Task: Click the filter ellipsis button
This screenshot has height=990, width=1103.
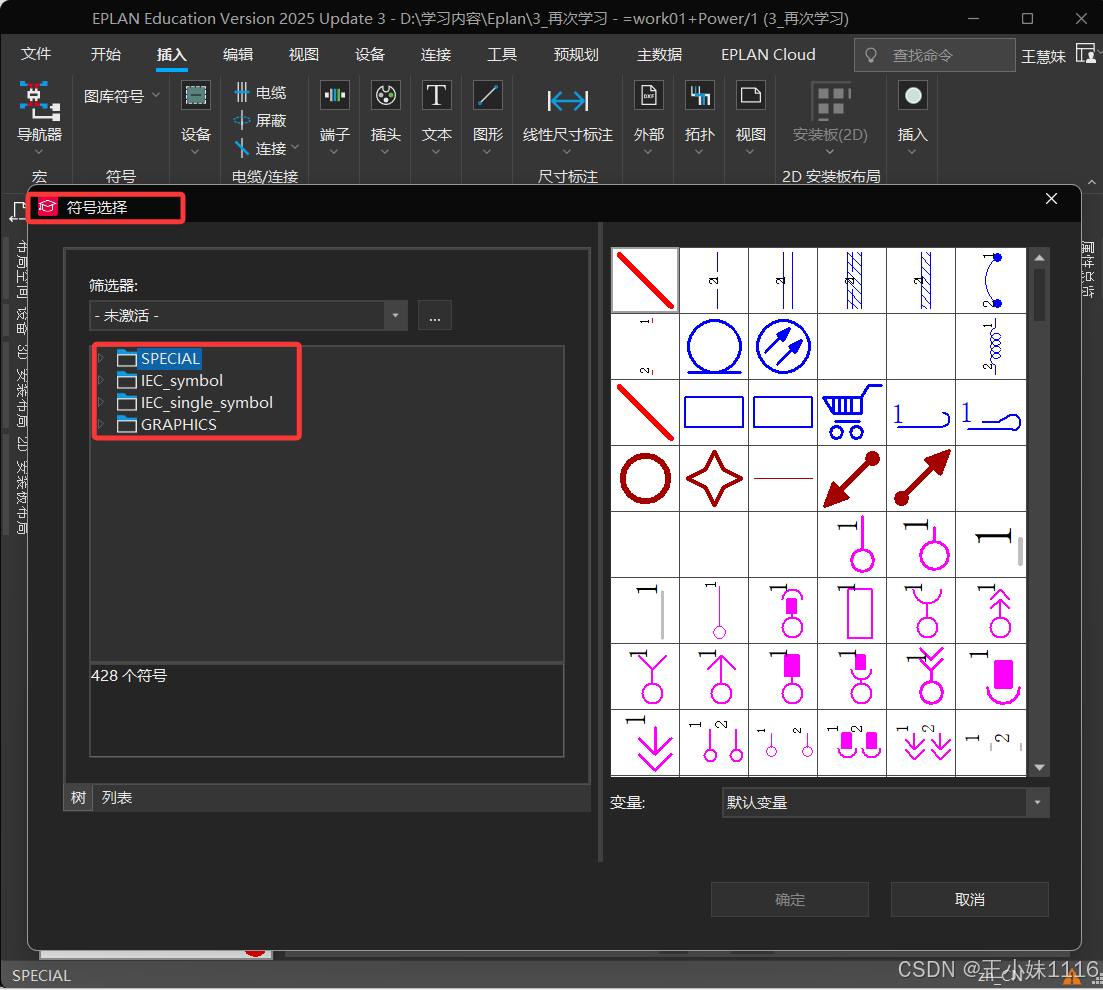Action: (x=435, y=315)
